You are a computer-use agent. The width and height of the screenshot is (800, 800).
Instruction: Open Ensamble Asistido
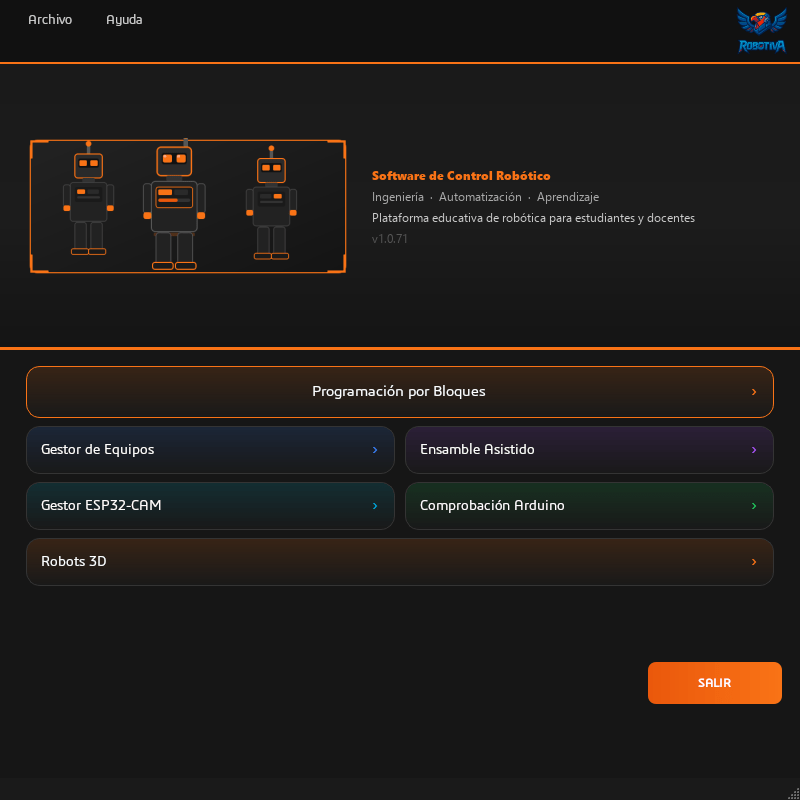[x=589, y=450]
